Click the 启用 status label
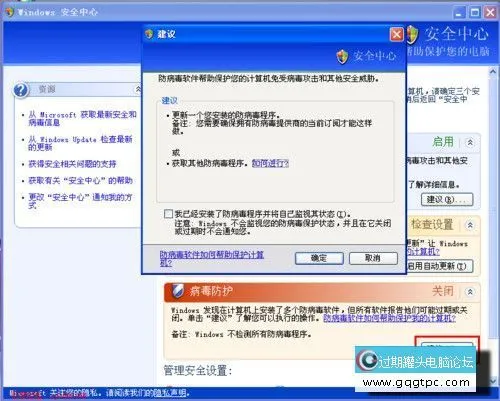Image resolution: width=500 pixels, height=401 pixels. pyautogui.click(x=443, y=142)
